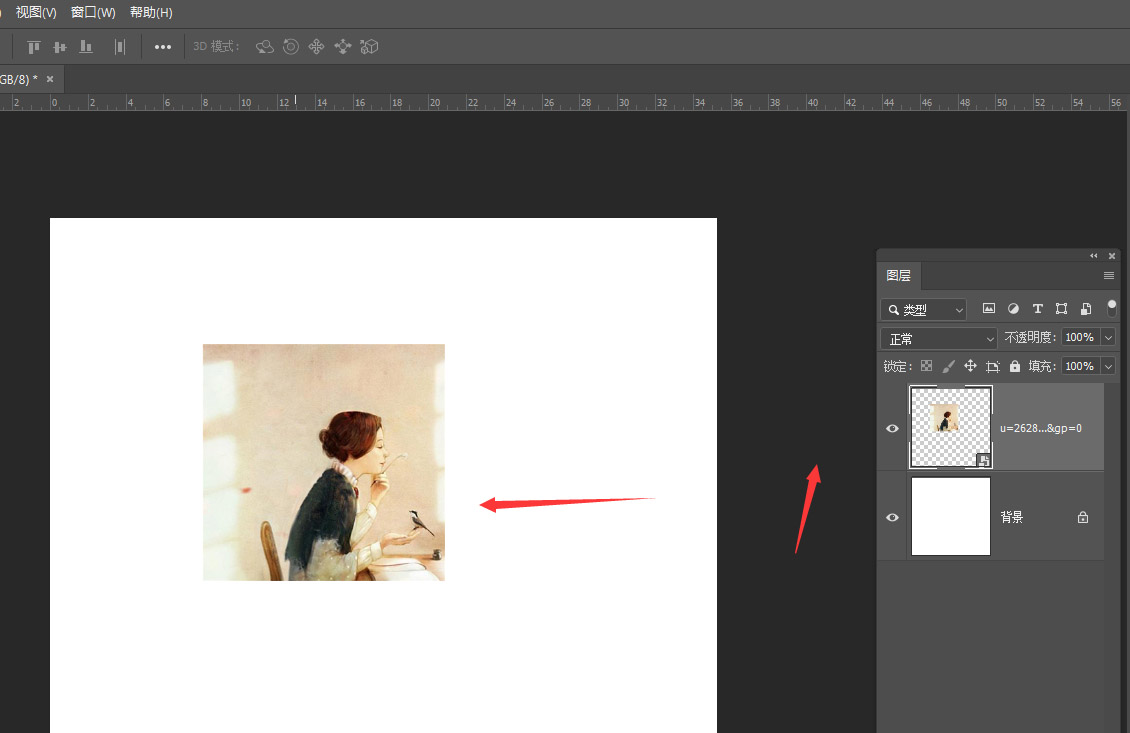Select the align vertical centers icon
Screen dimensions: 1130x733
[x=59, y=46]
